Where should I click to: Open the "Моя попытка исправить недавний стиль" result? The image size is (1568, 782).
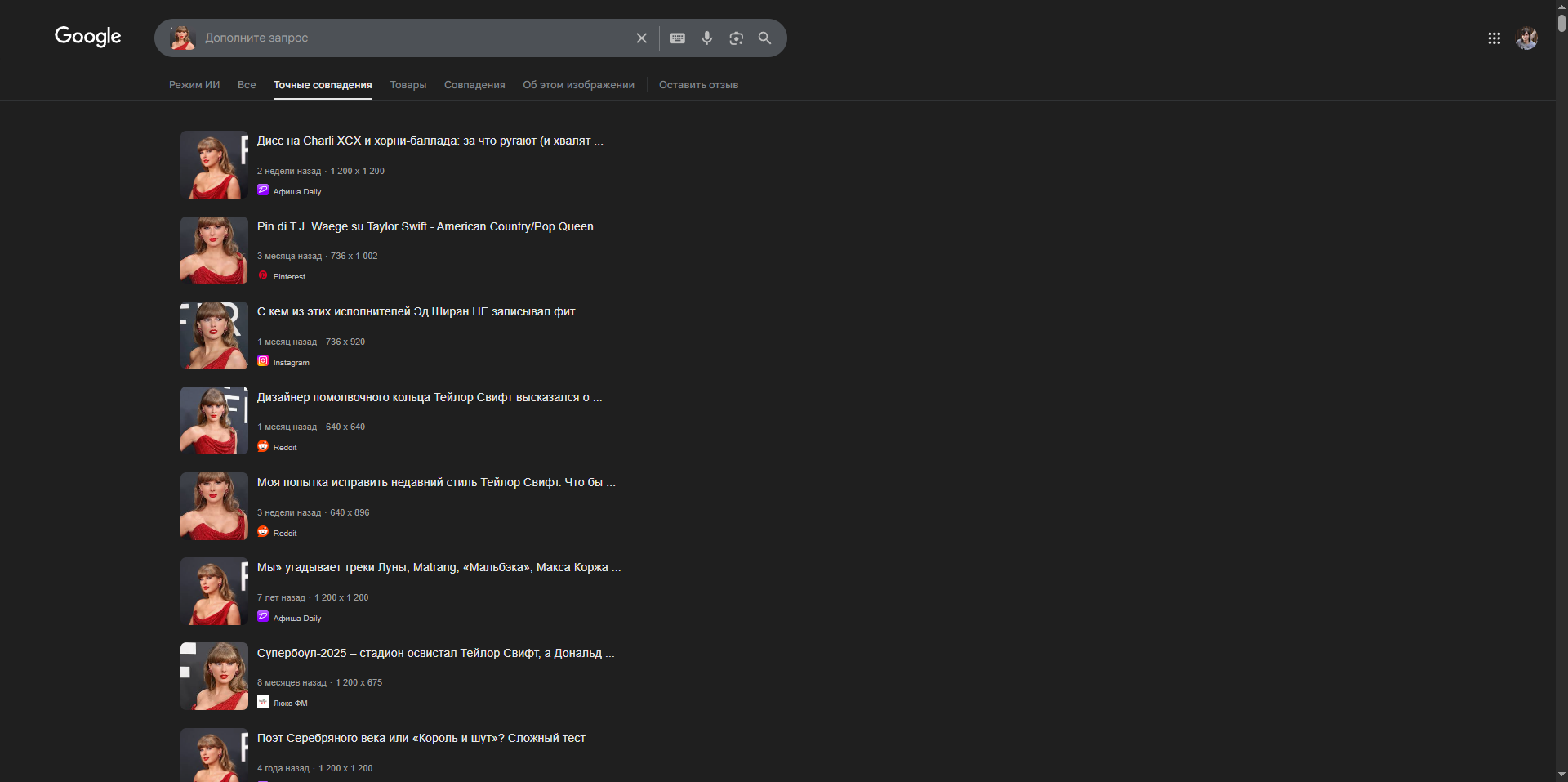(436, 482)
